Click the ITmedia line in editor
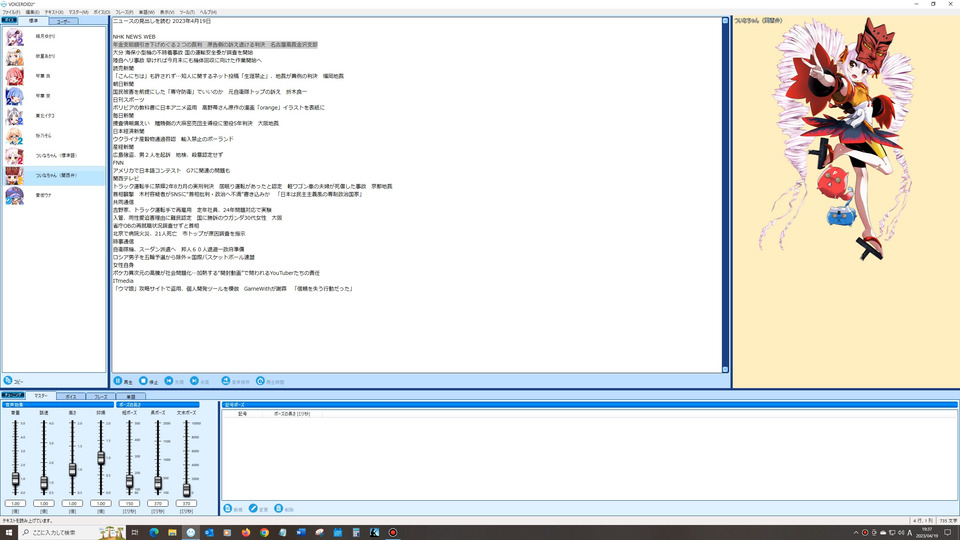Screen dimensions: 960x540 pos(123,281)
